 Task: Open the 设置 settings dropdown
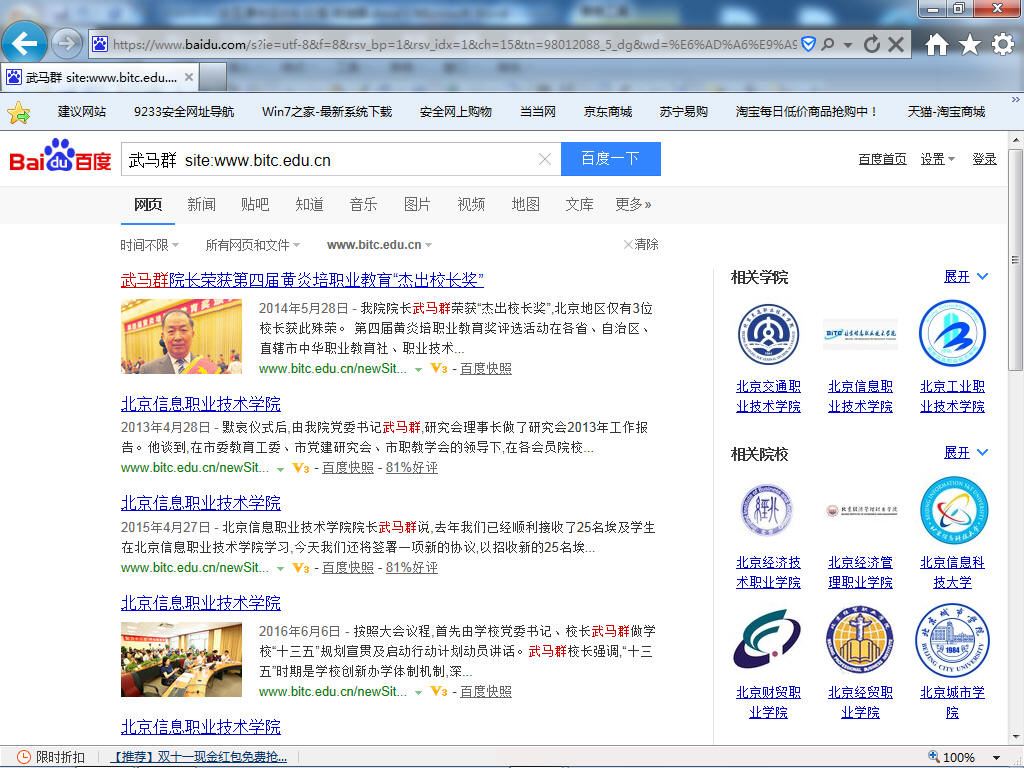(937, 159)
